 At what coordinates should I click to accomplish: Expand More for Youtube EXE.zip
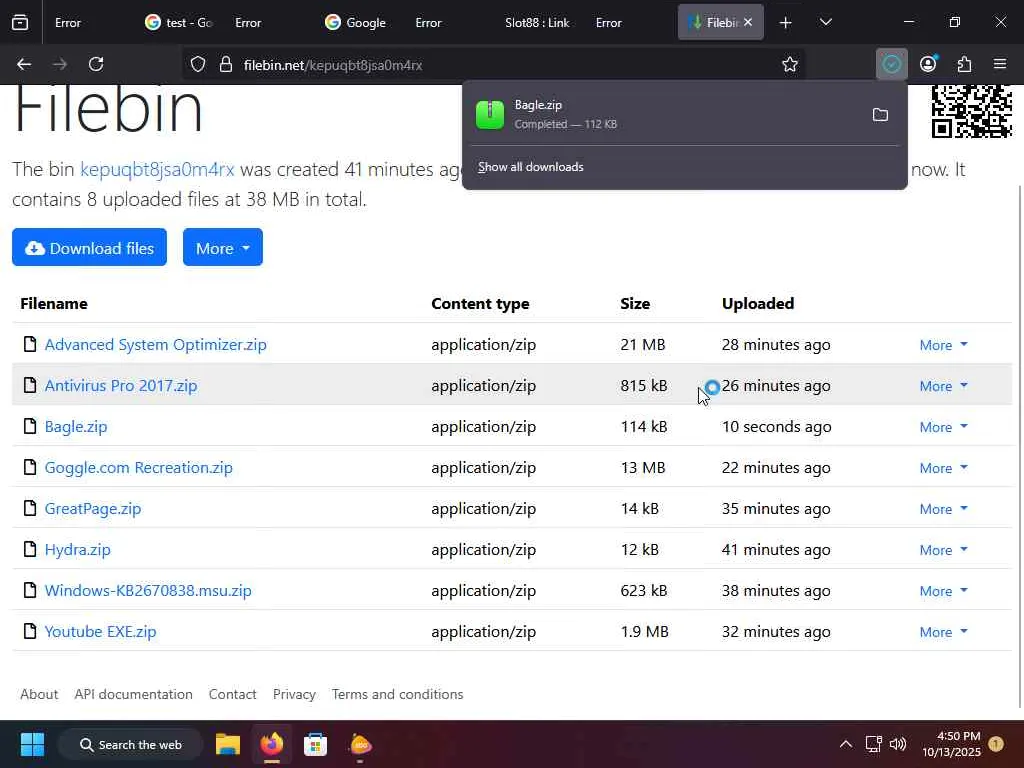[943, 632]
